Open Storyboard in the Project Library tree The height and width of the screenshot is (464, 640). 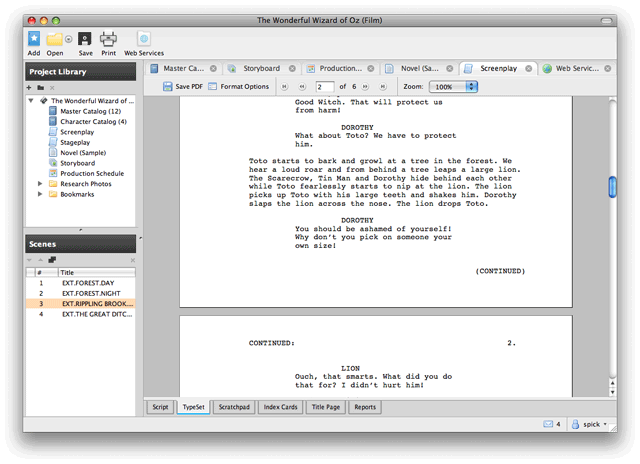tap(78, 163)
